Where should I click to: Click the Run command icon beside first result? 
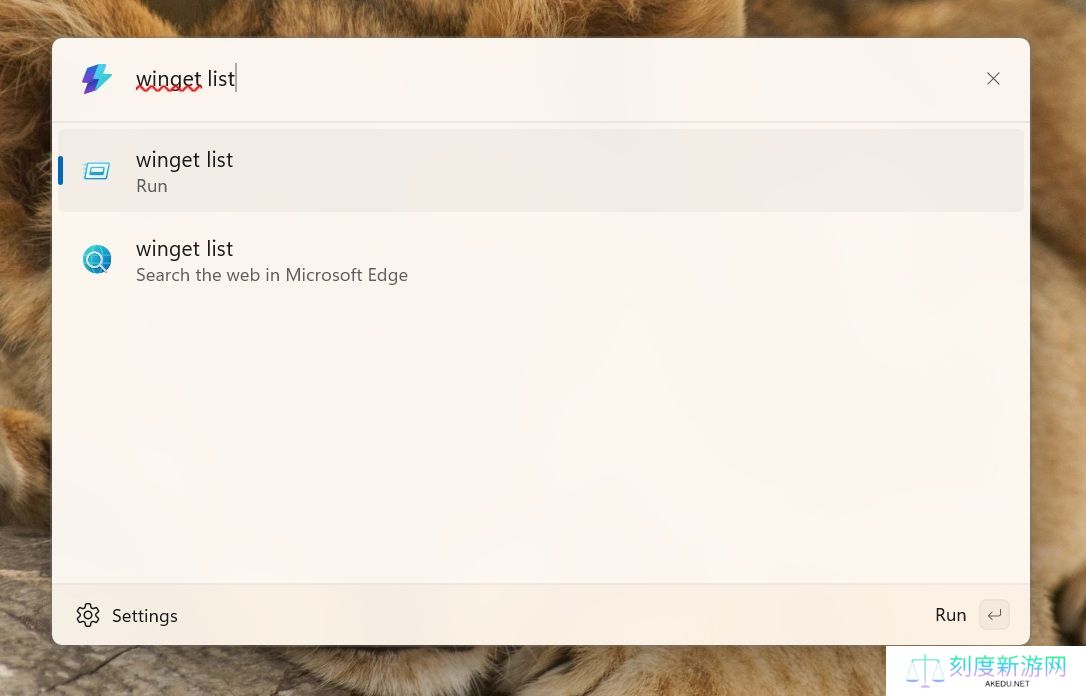click(x=97, y=171)
